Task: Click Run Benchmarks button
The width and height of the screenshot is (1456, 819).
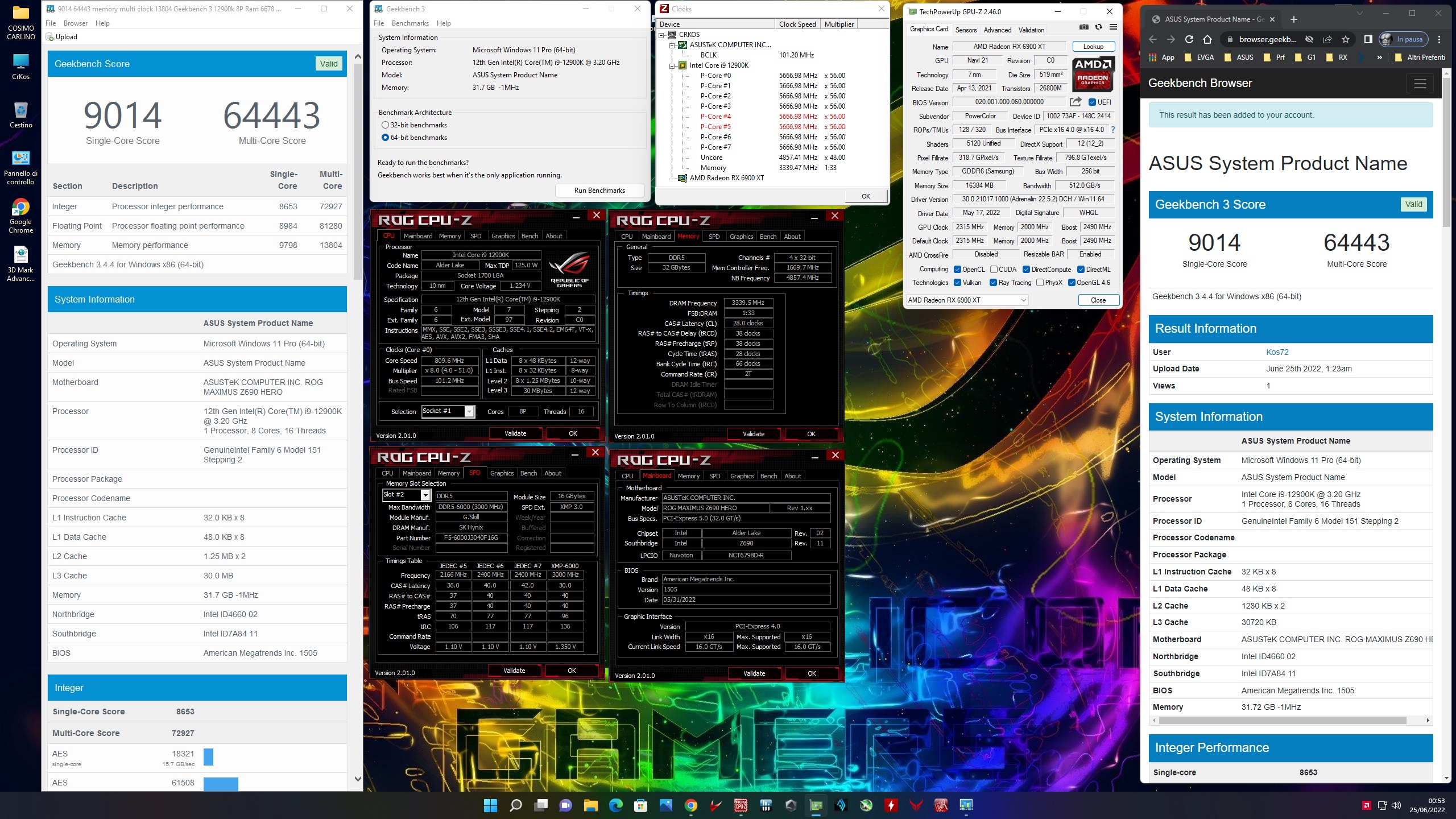Action: pos(599,191)
